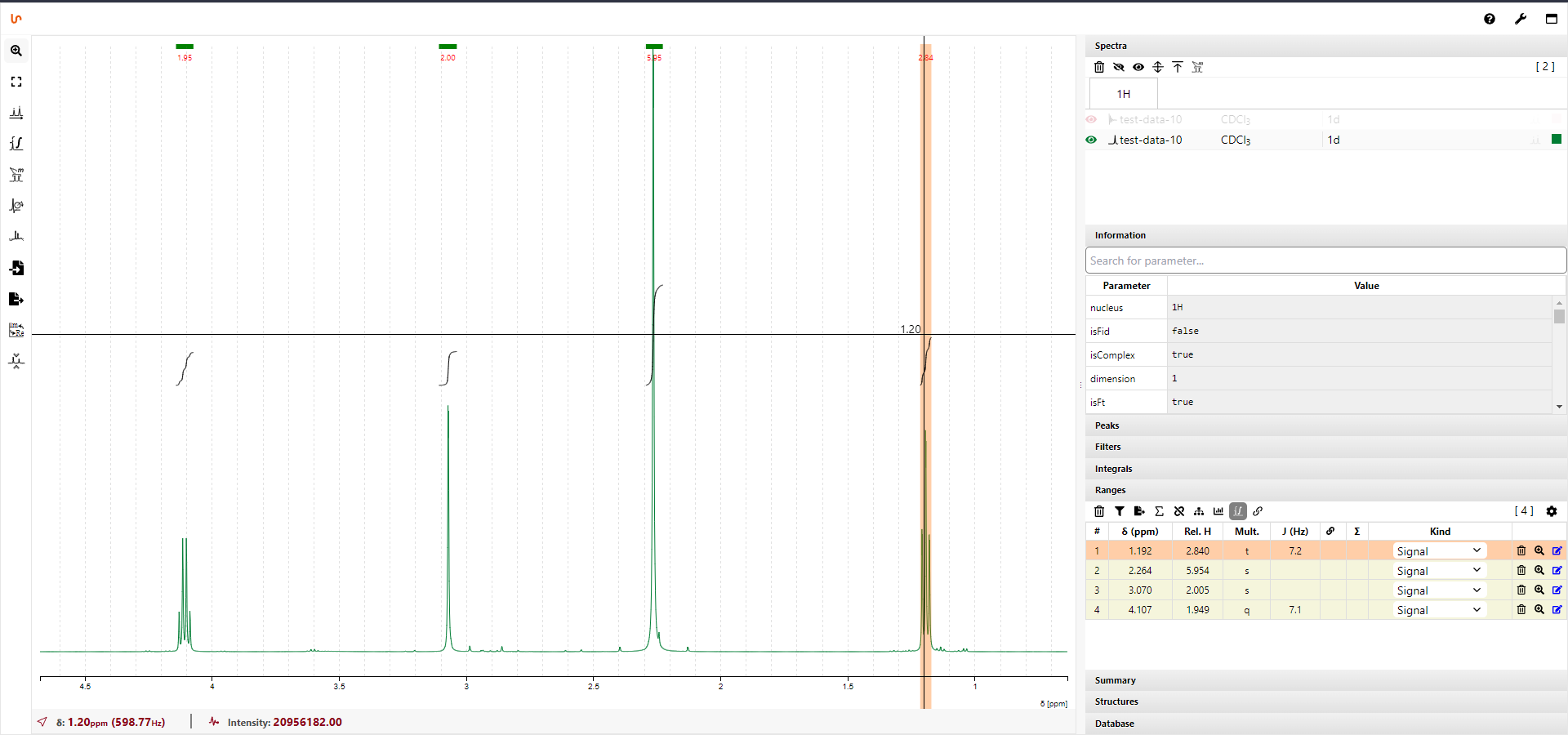Edit range 3.070 row
Viewport: 1568px width, 735px height.
[1557, 590]
